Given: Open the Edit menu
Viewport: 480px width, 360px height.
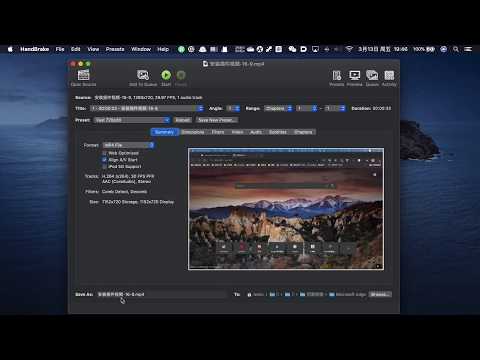Looking at the screenshot, I should [x=76, y=49].
